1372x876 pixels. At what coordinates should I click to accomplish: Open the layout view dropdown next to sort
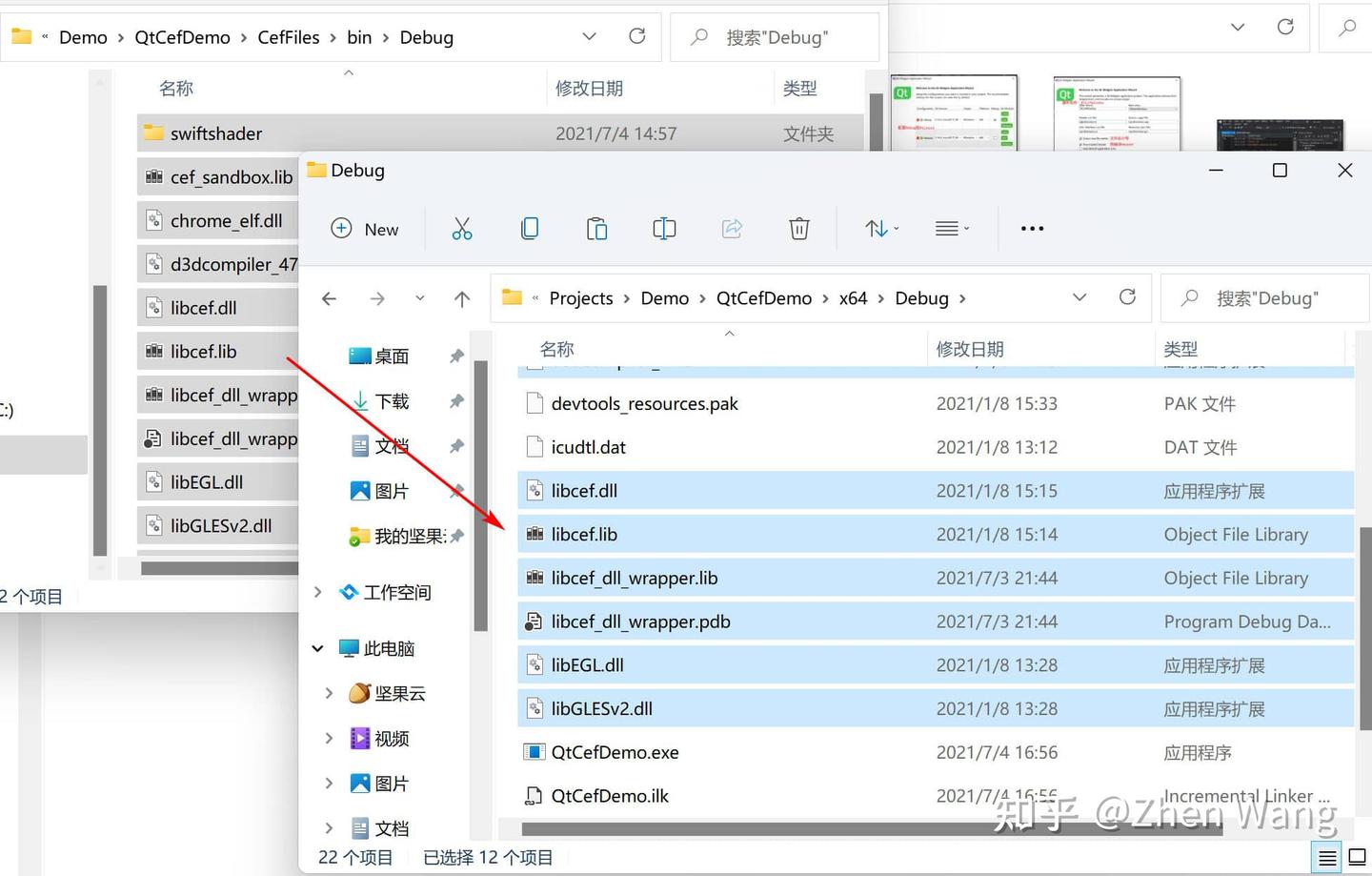coord(951,228)
